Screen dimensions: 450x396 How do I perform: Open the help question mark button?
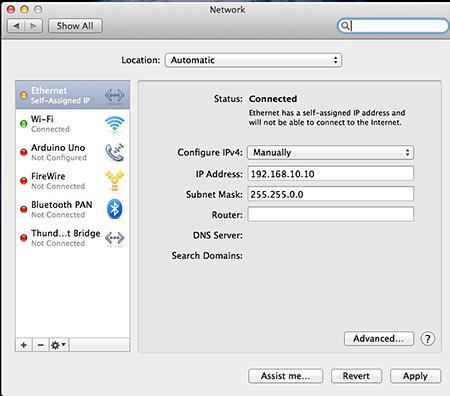click(428, 339)
